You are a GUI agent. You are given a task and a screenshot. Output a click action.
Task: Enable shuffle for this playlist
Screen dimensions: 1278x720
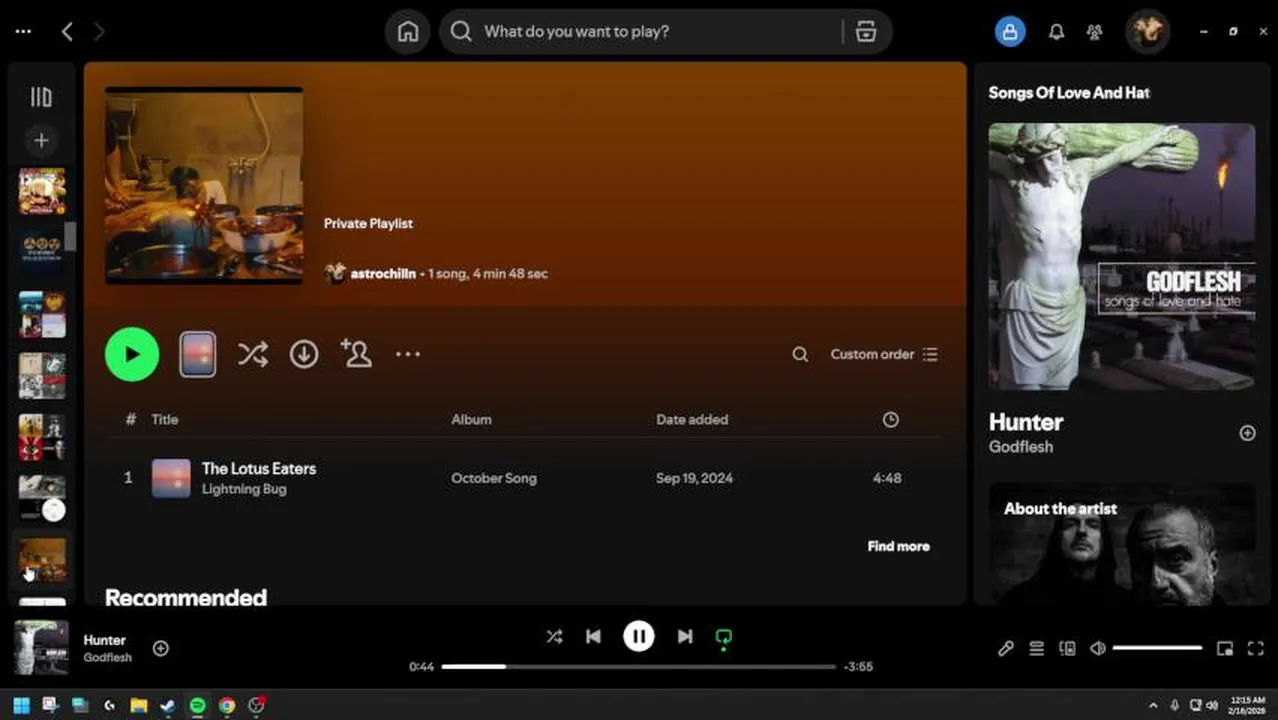pos(252,354)
